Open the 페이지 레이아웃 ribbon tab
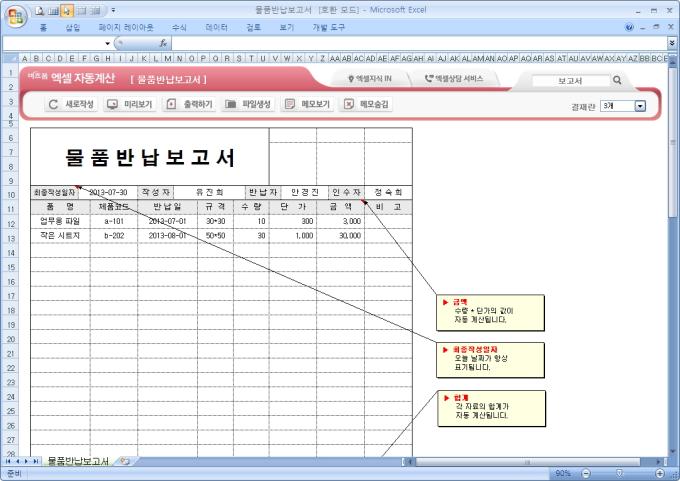This screenshot has height=481, width=680. click(126, 28)
